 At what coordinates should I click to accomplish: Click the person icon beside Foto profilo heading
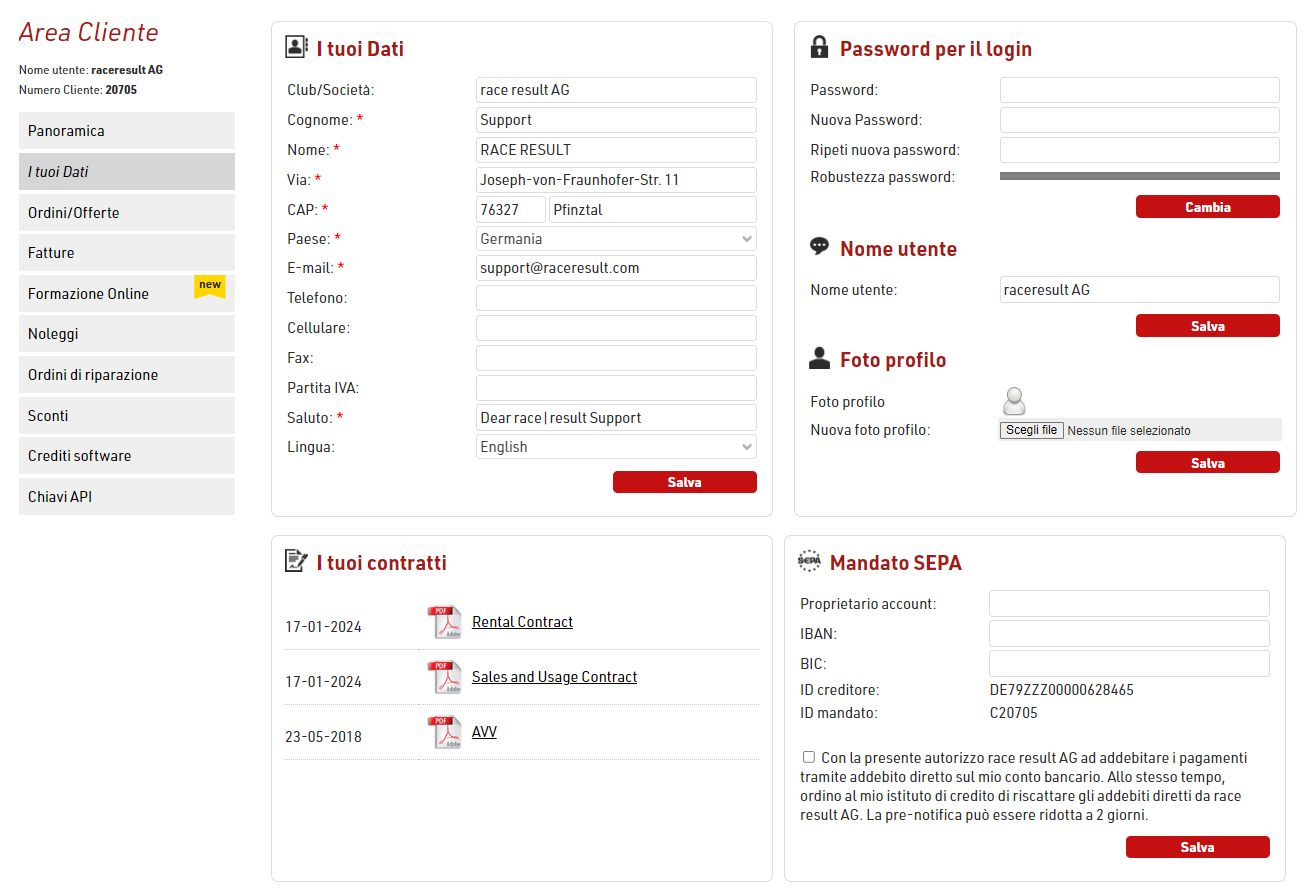(820, 358)
